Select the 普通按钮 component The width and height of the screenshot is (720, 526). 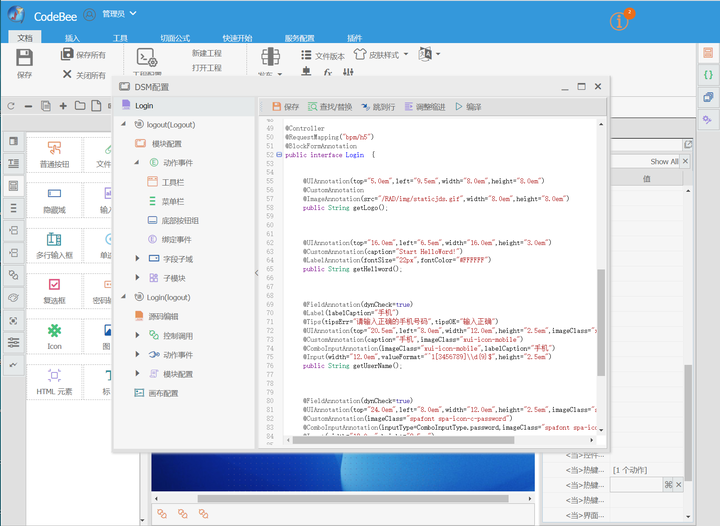click(54, 154)
